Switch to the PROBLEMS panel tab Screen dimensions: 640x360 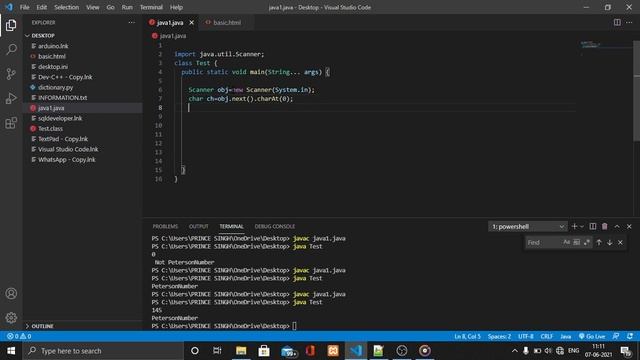tap(165, 227)
